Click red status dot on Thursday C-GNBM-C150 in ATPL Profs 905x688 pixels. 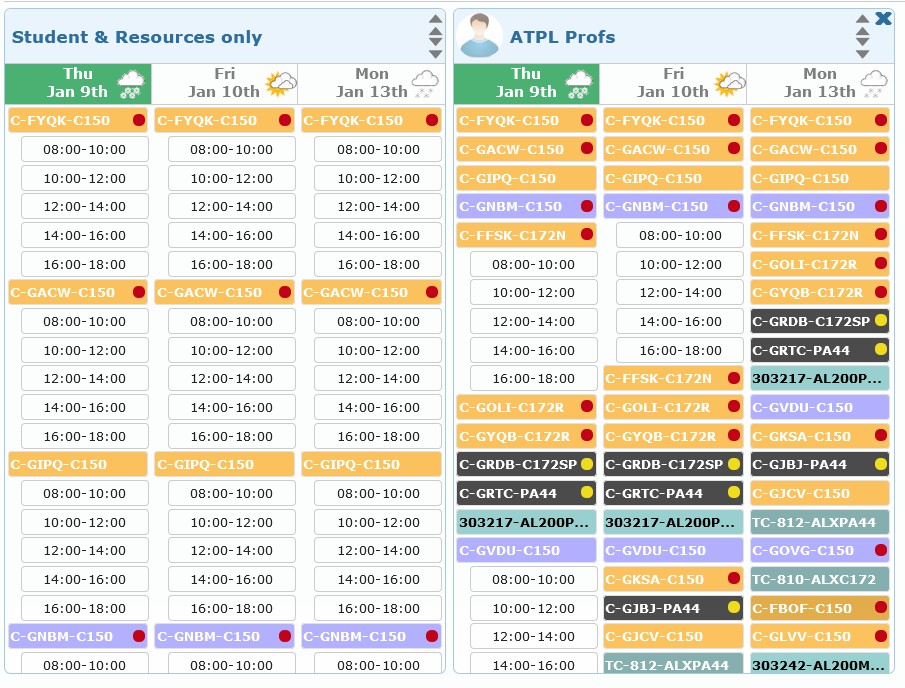587,207
